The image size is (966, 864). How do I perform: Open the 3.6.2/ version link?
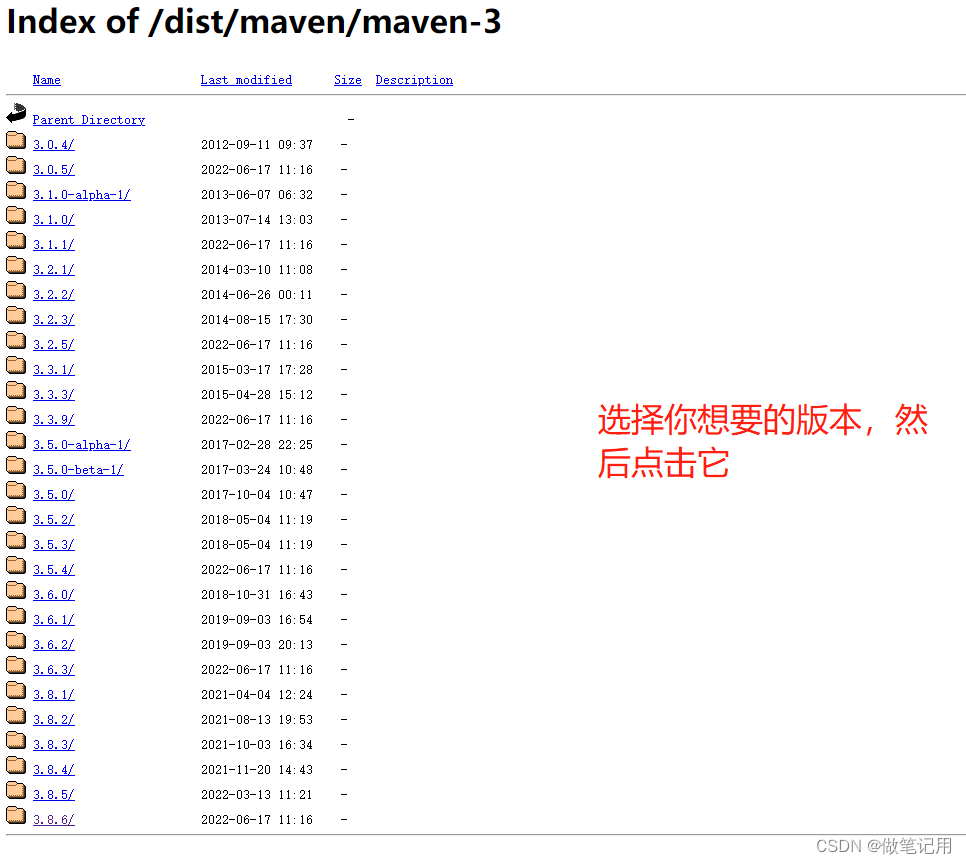pyautogui.click(x=54, y=645)
